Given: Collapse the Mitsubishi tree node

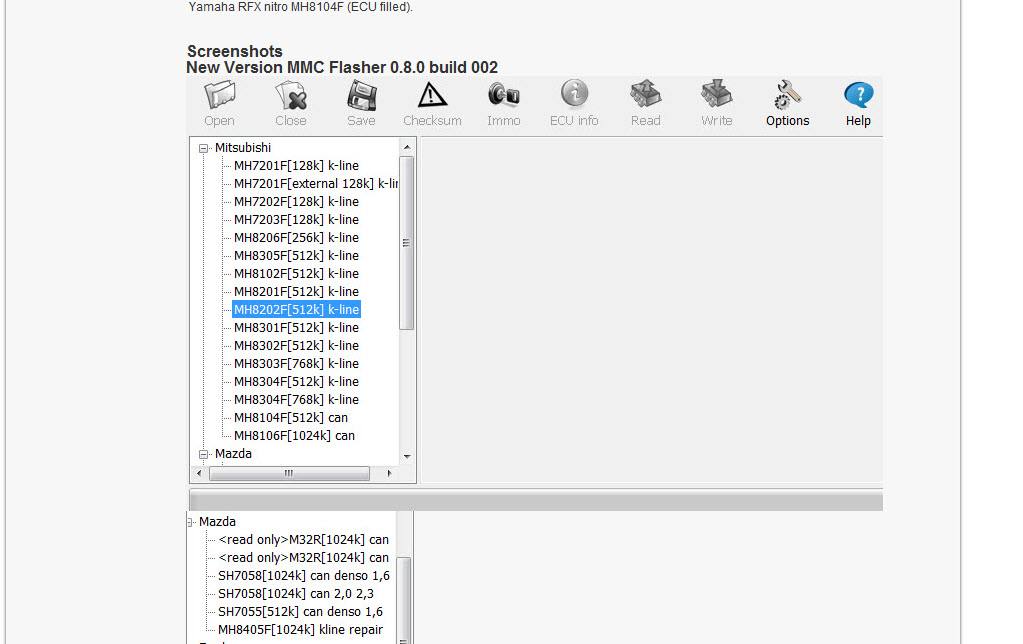Looking at the screenshot, I should pos(204,148).
